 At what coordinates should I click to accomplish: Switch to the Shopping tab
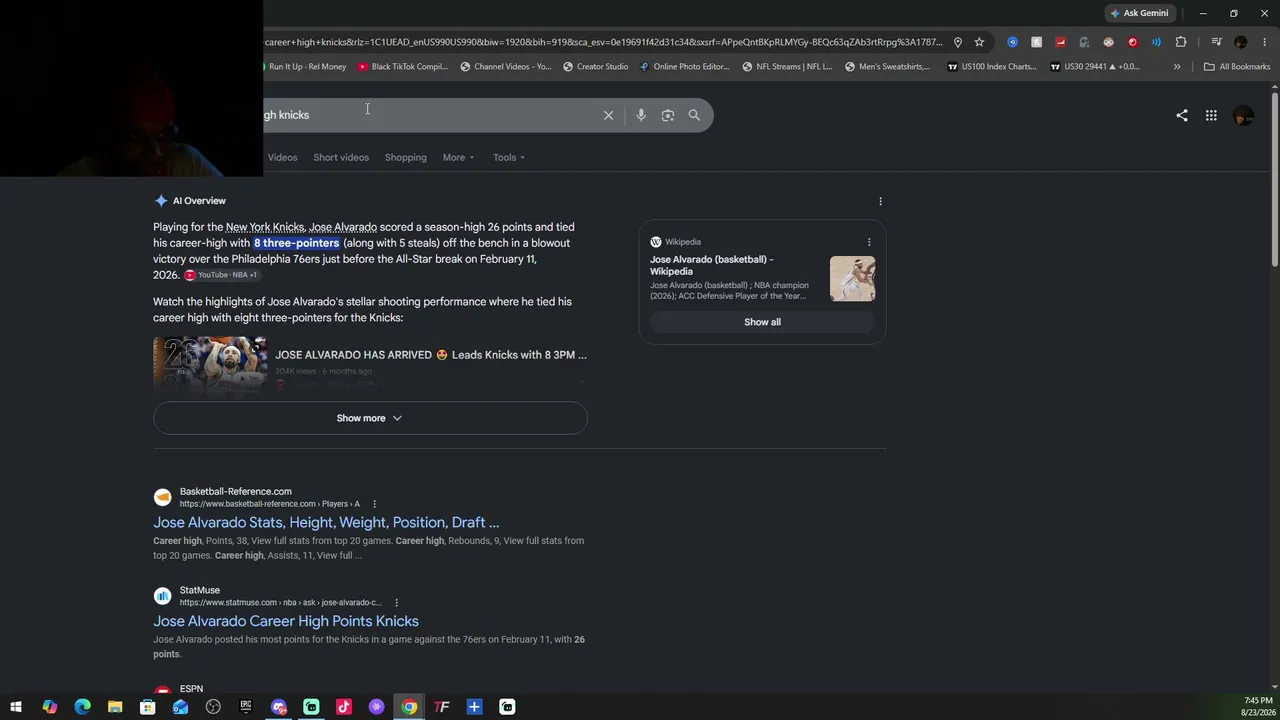pos(406,157)
